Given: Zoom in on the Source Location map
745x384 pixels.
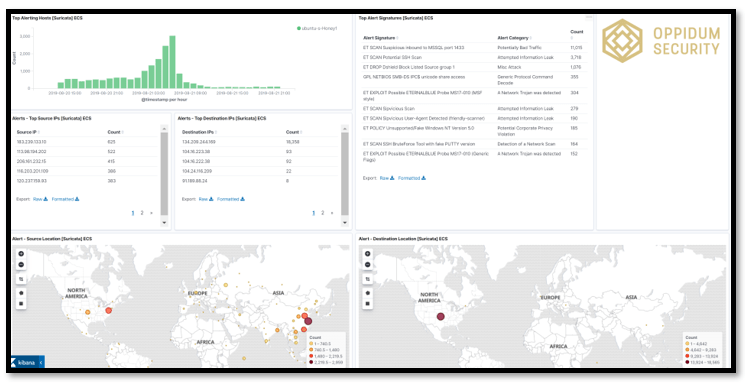Looking at the screenshot, I should (x=21, y=254).
